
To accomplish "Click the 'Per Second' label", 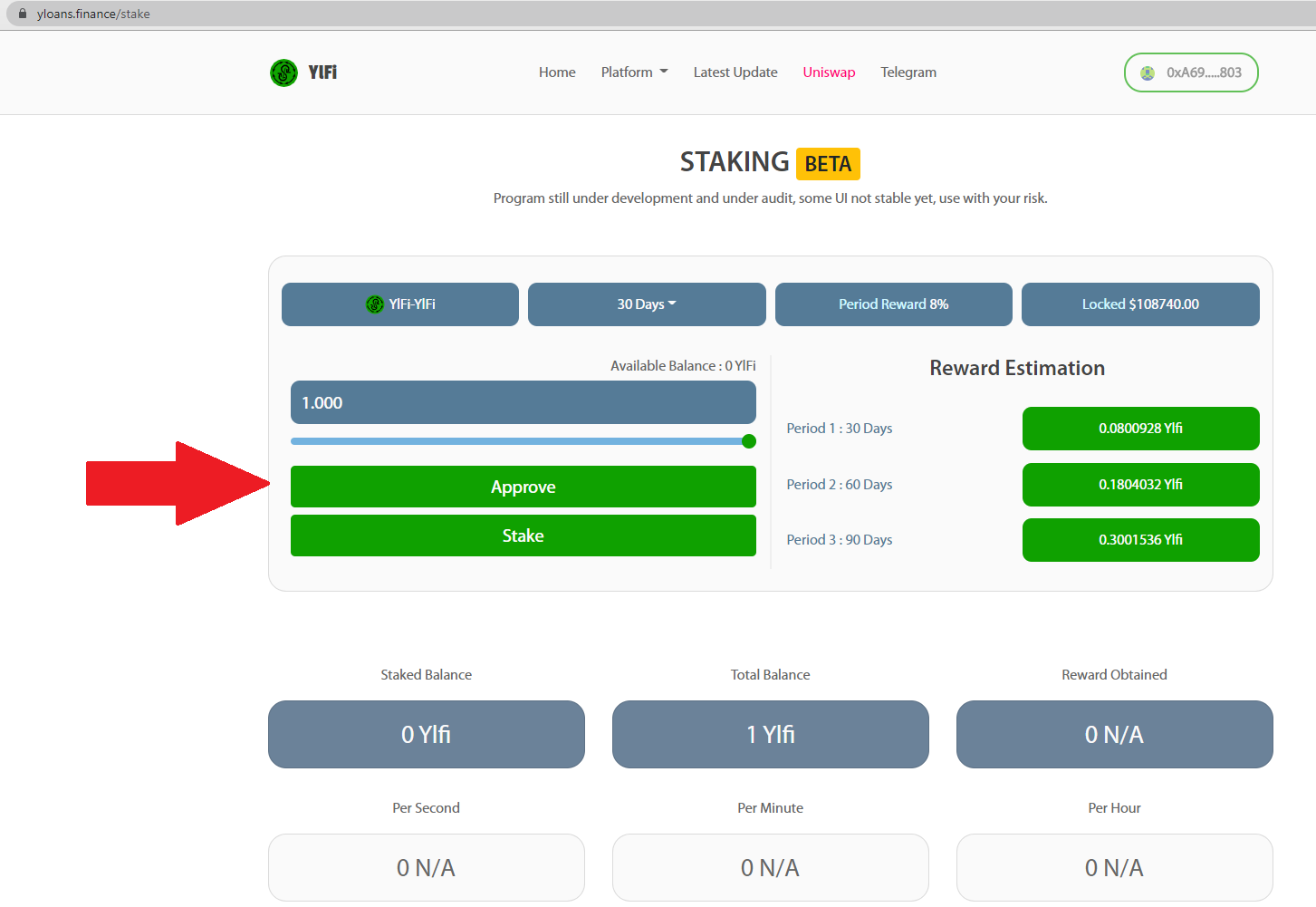I will point(427,808).
